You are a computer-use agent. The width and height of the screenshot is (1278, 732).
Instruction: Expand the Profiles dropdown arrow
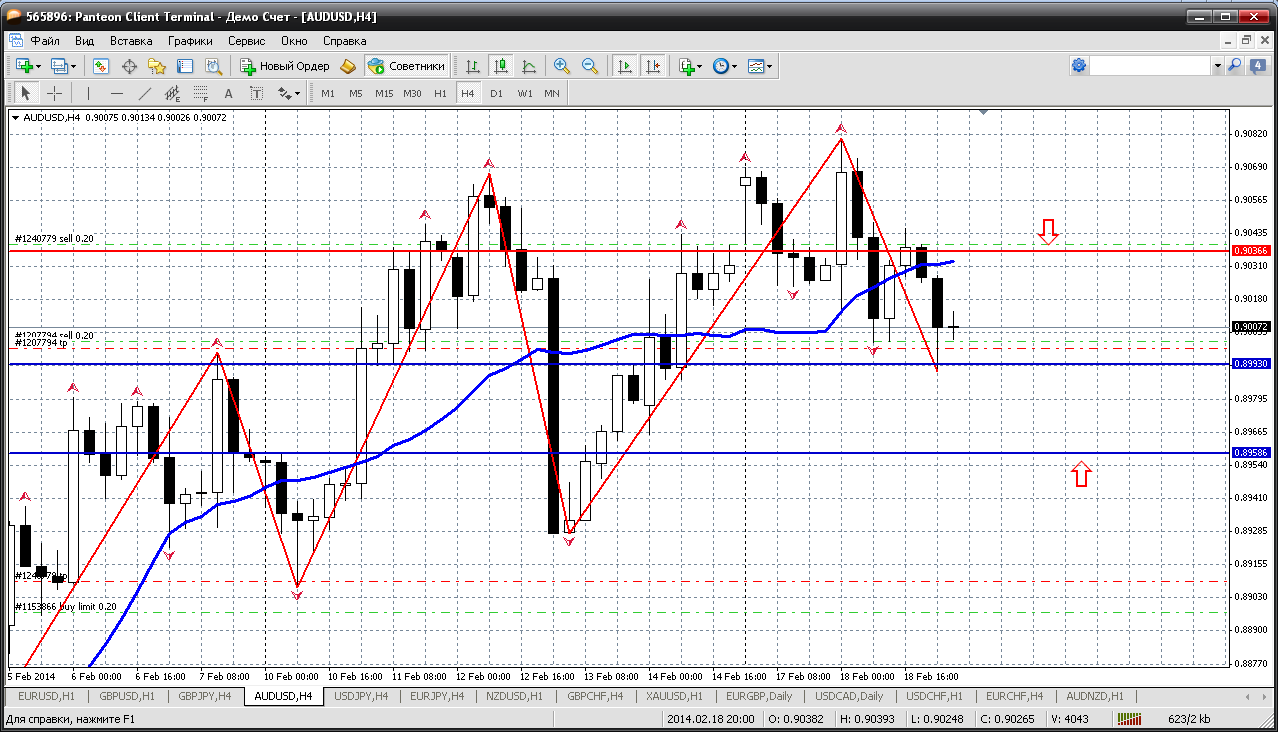(74, 66)
